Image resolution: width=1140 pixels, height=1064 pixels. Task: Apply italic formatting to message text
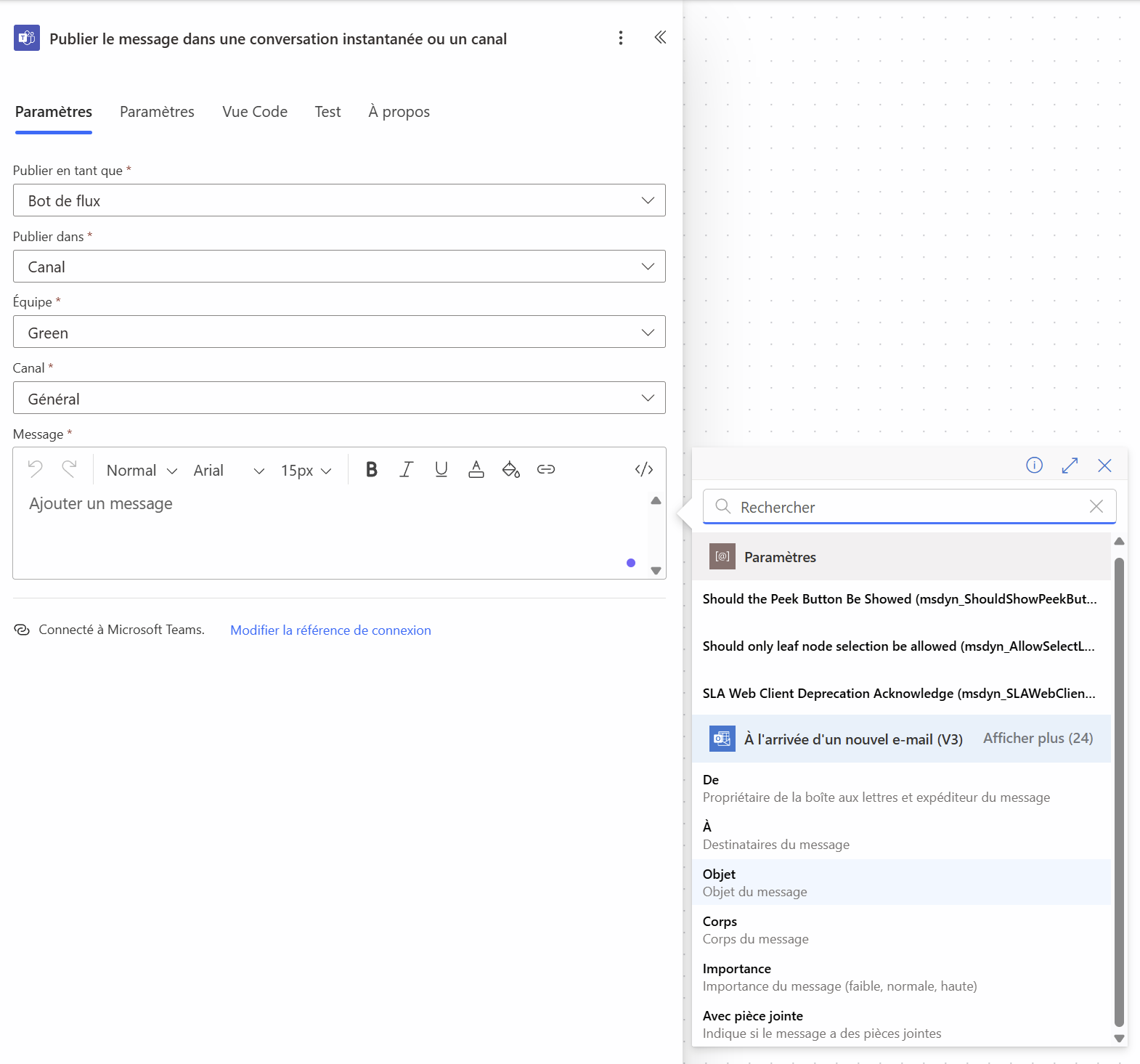click(x=407, y=470)
